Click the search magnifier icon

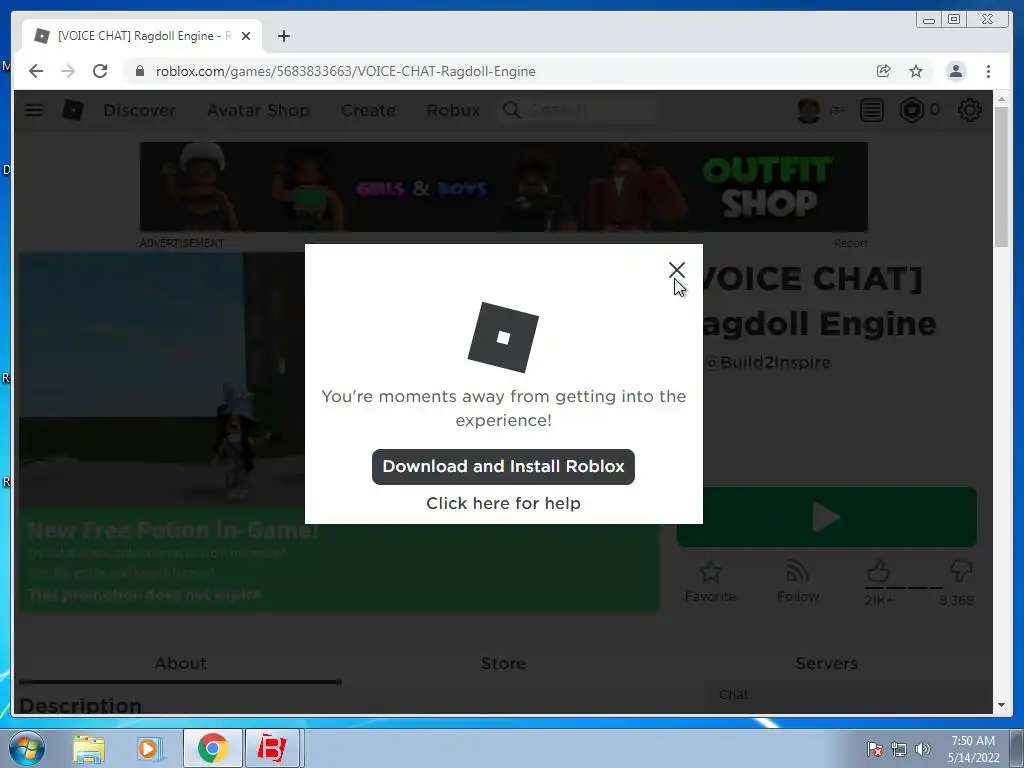511,110
